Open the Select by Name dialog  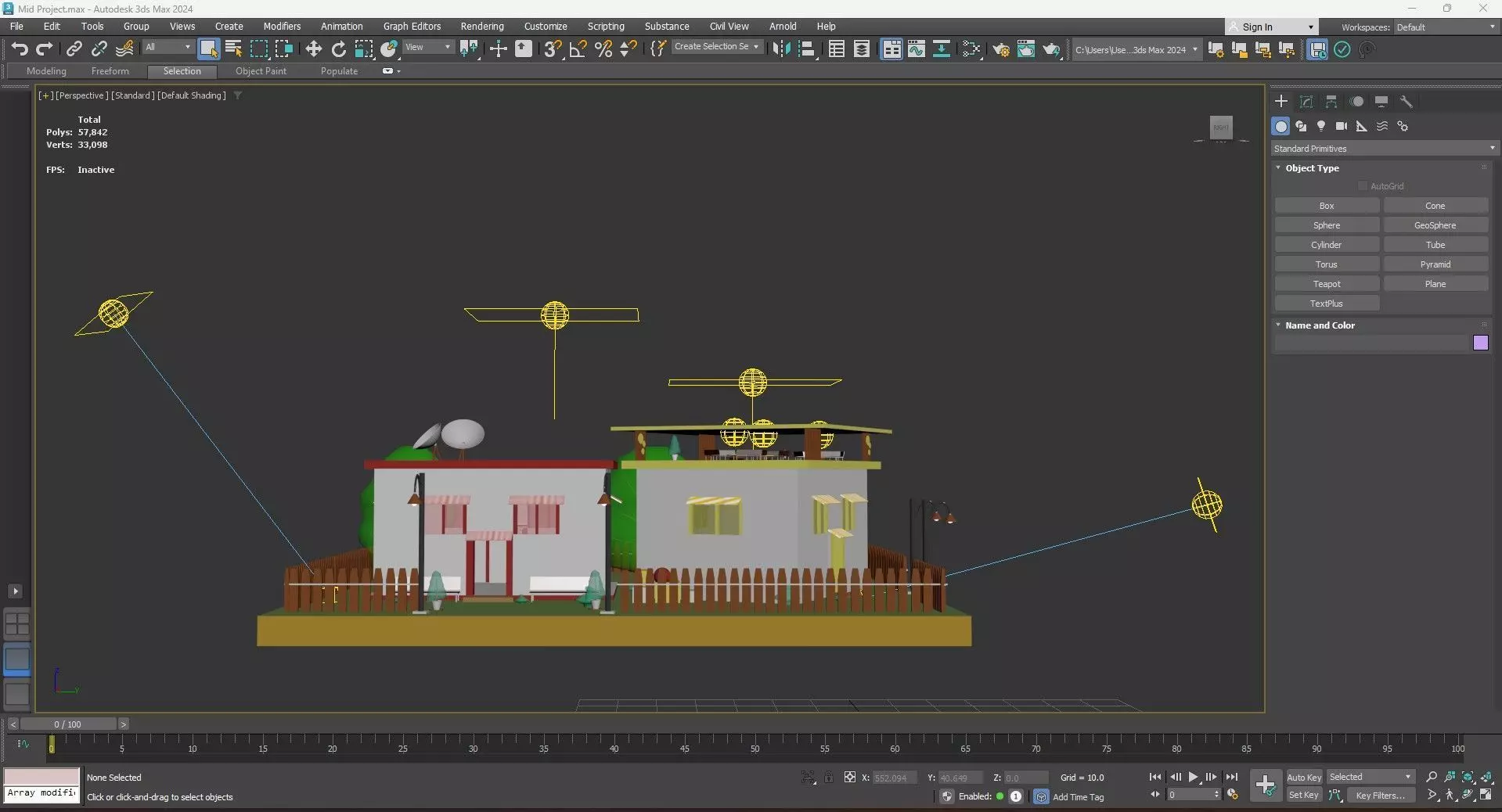[233, 49]
